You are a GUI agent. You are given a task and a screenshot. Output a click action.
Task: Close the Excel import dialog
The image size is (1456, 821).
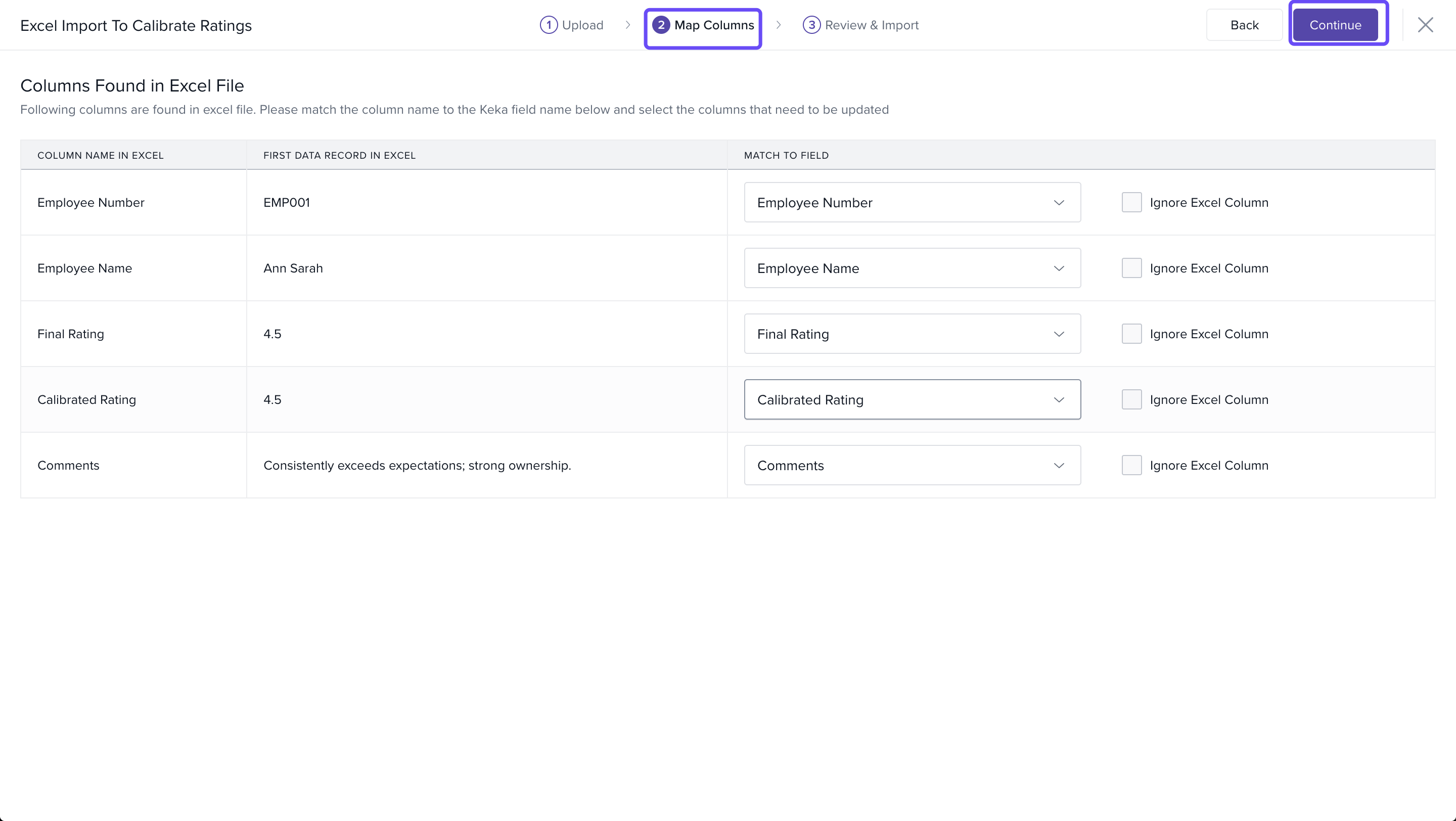tap(1425, 25)
